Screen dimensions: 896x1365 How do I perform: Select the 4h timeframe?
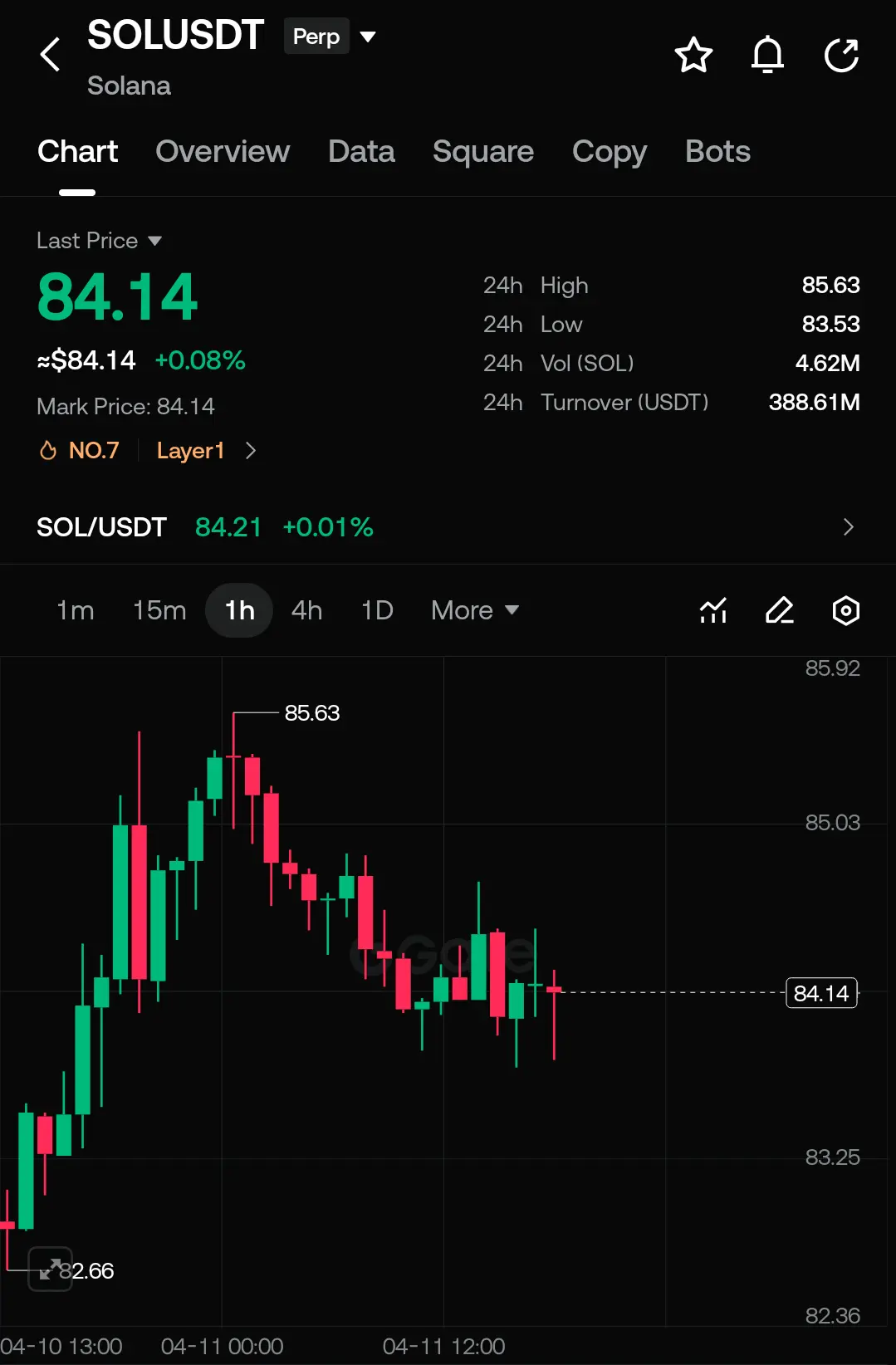(306, 610)
